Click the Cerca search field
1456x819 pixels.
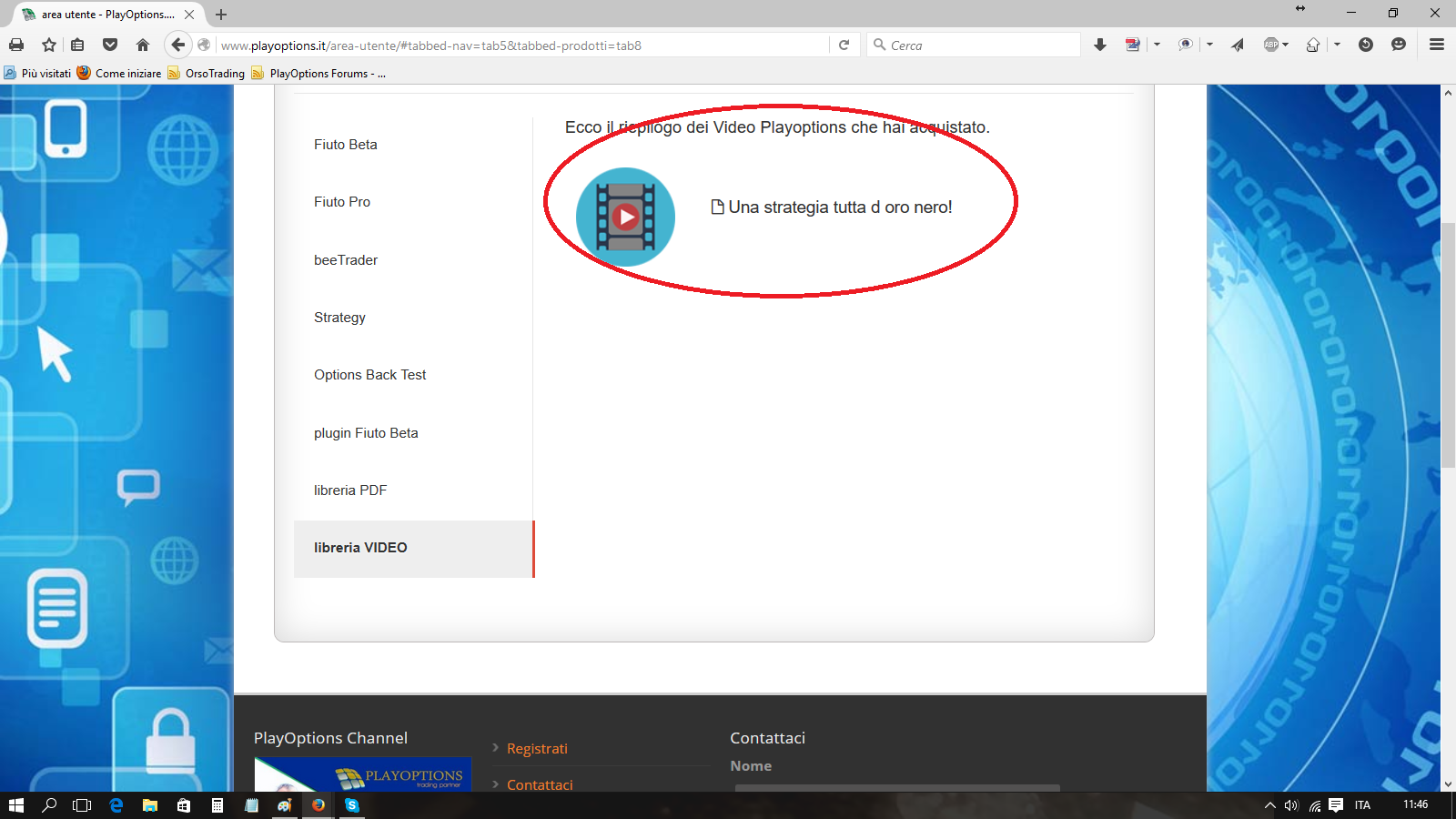click(x=974, y=45)
